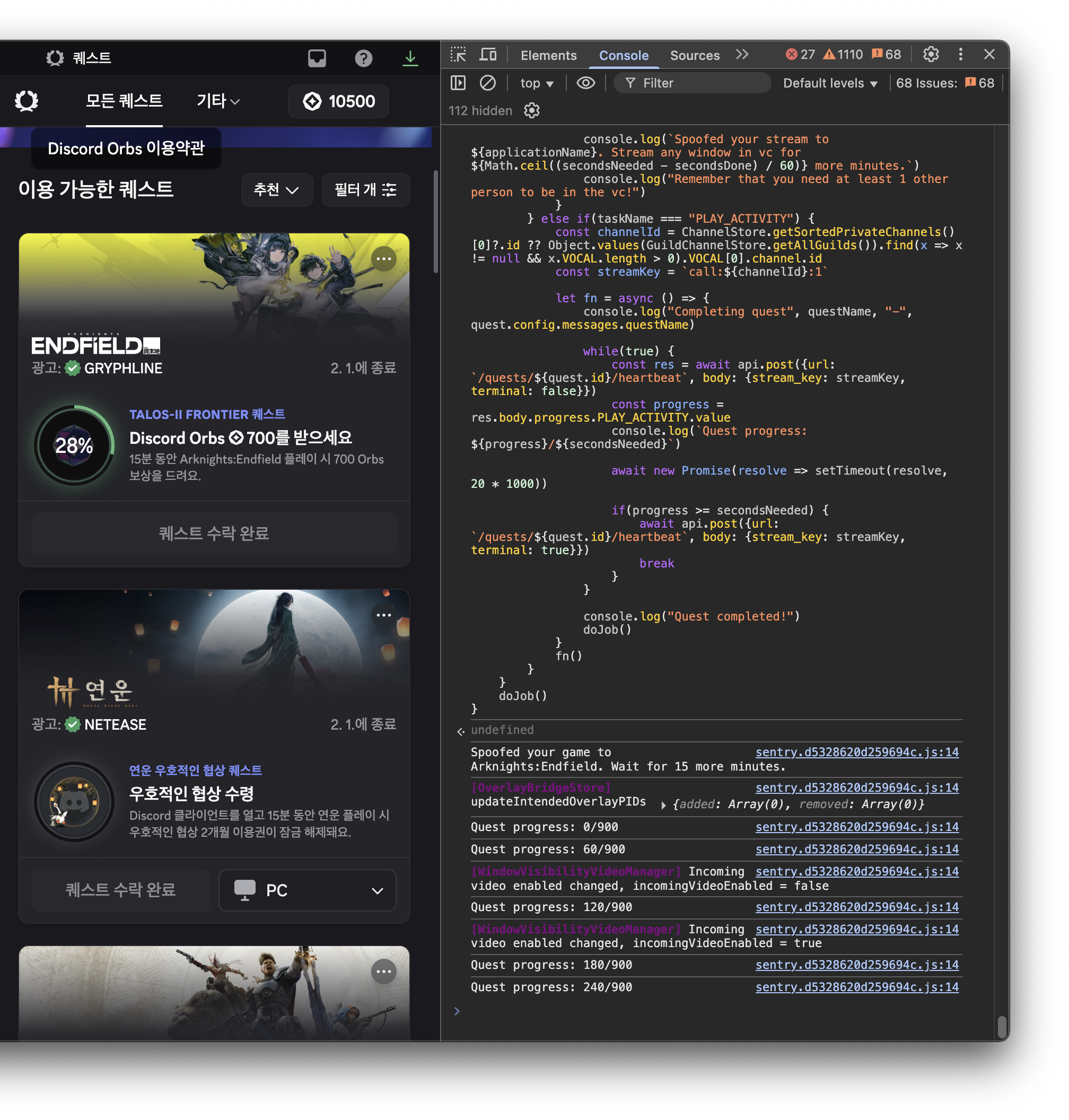Click the help question mark icon
The image size is (1069, 1120).
(x=364, y=58)
